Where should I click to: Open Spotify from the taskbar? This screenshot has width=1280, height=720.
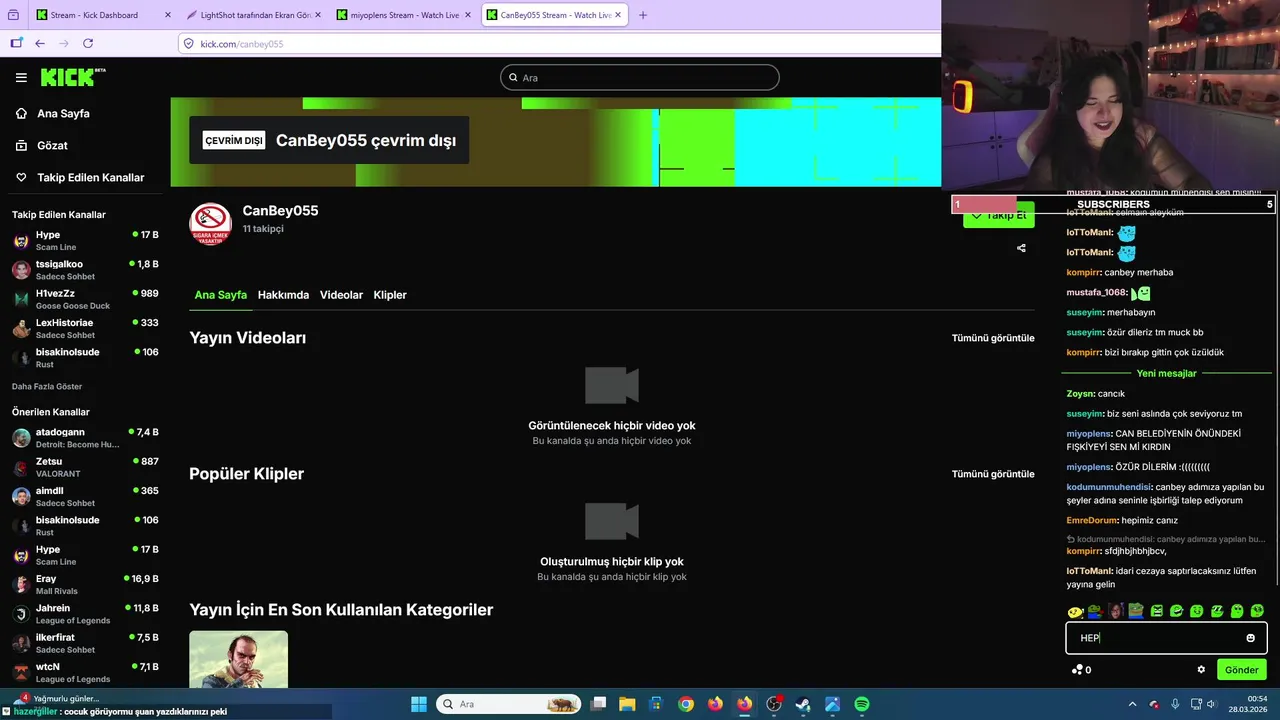pyautogui.click(x=862, y=704)
